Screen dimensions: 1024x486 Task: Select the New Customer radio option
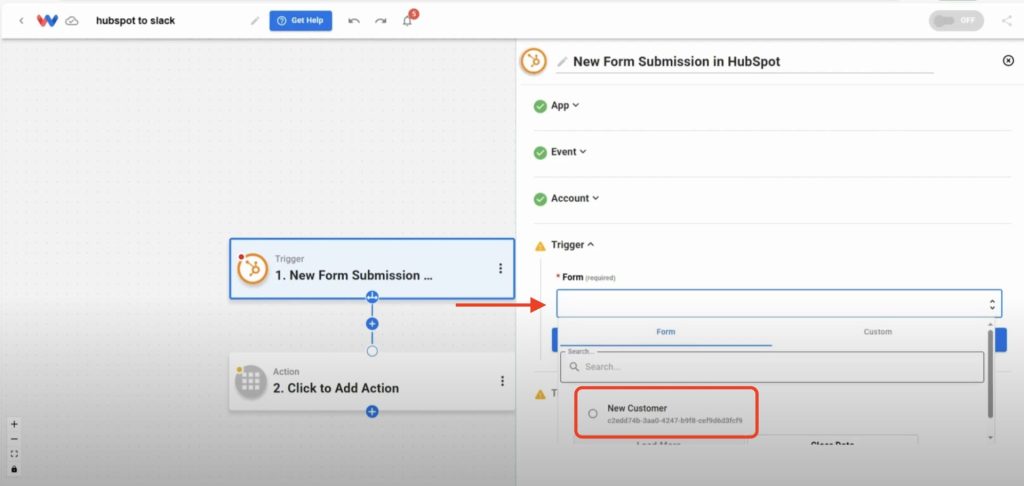click(592, 413)
